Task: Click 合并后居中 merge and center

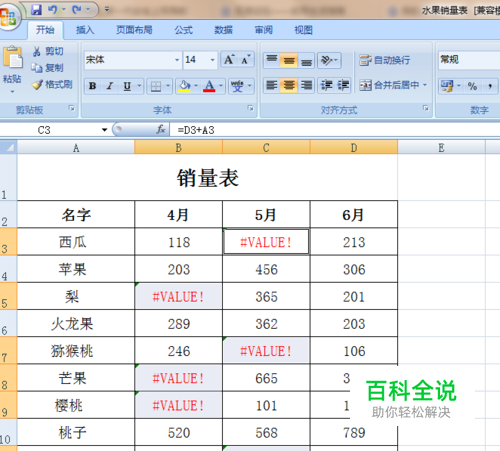Action: pos(389,85)
